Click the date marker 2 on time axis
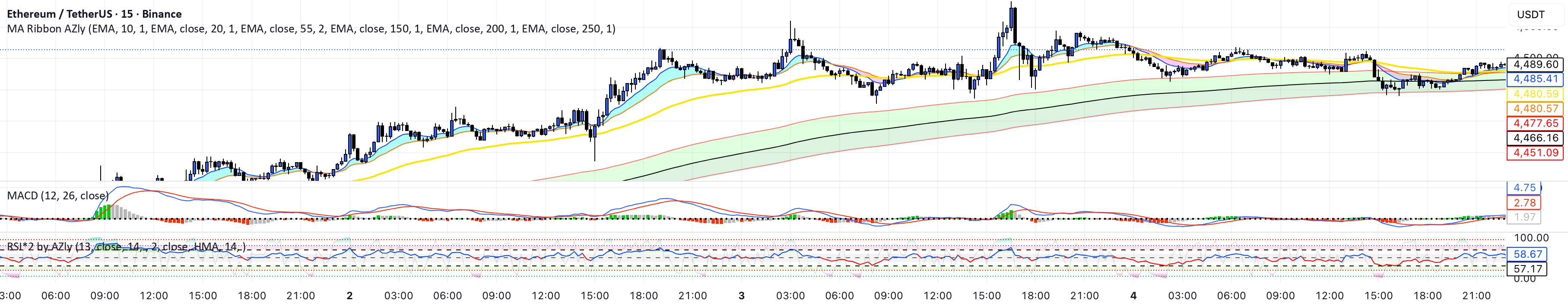This screenshot has width=1568, height=307. (x=349, y=295)
